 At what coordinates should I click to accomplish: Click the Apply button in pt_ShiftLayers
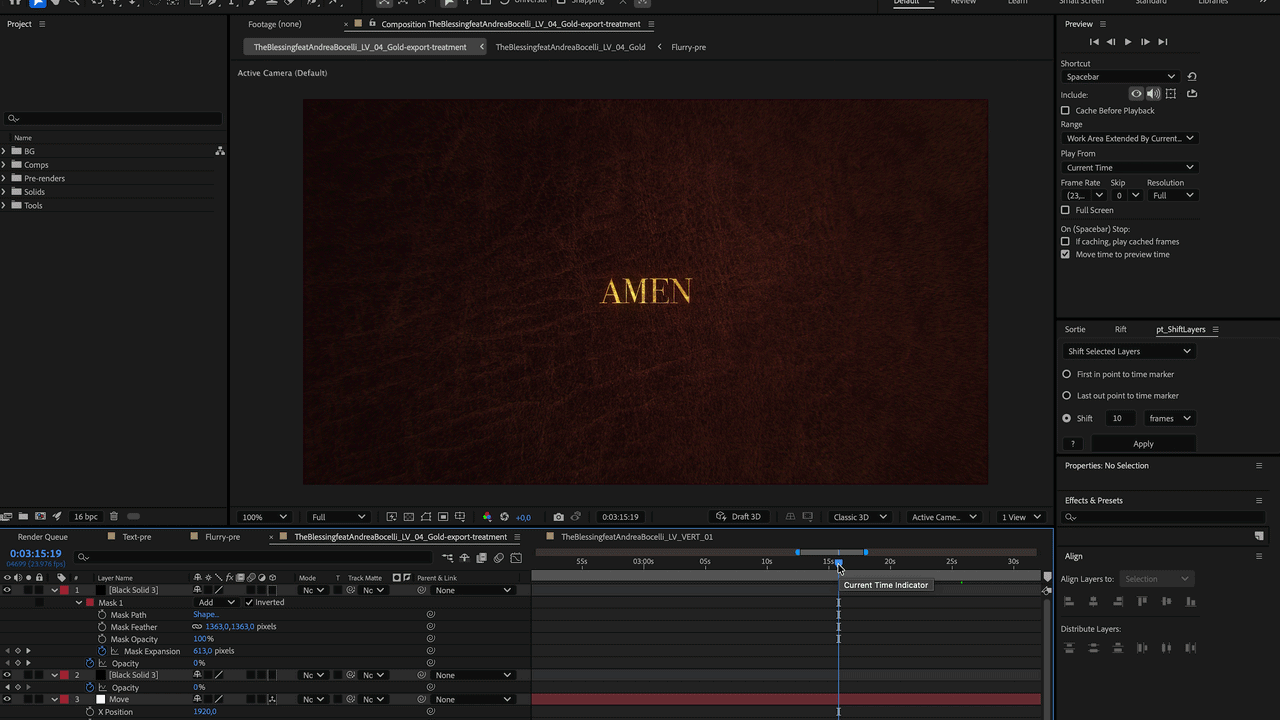(x=1143, y=444)
